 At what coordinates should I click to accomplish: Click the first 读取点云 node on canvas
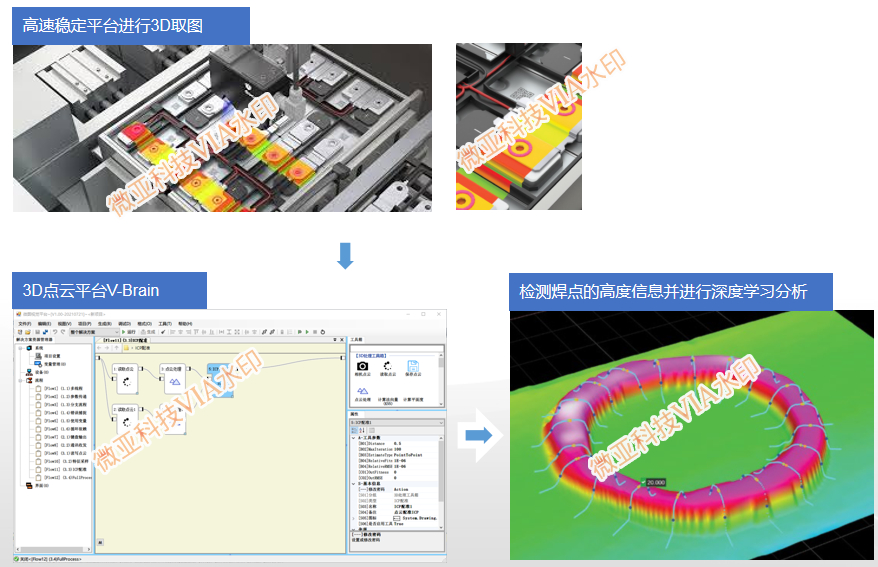127,378
